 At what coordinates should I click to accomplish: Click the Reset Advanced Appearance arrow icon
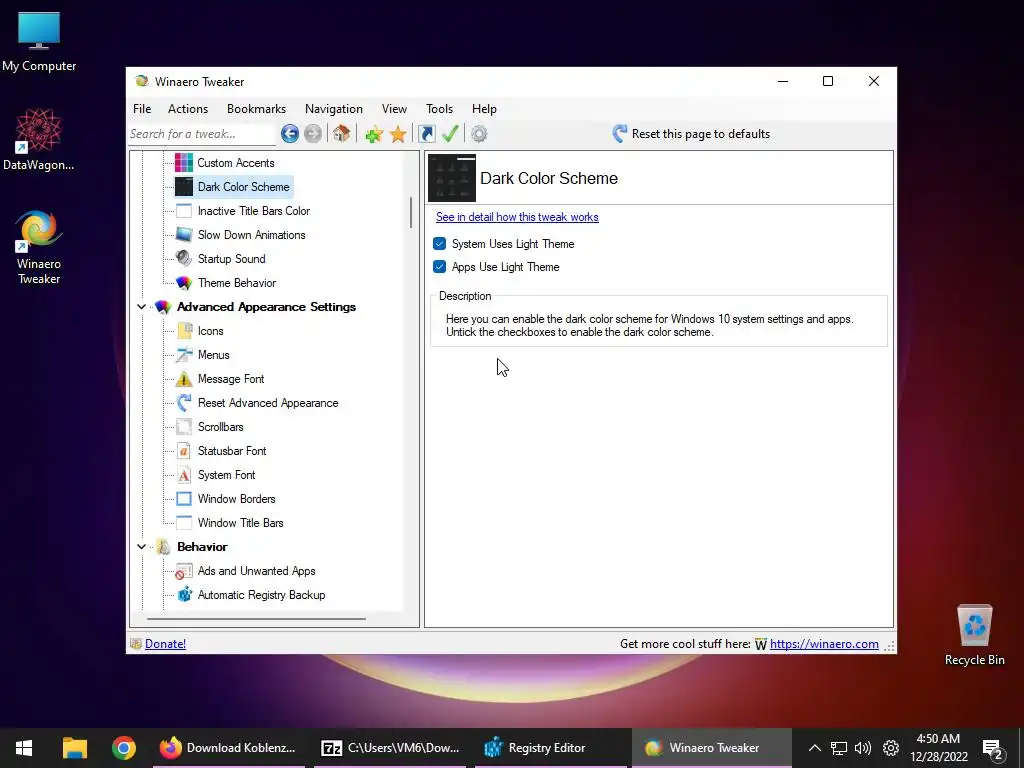184,403
